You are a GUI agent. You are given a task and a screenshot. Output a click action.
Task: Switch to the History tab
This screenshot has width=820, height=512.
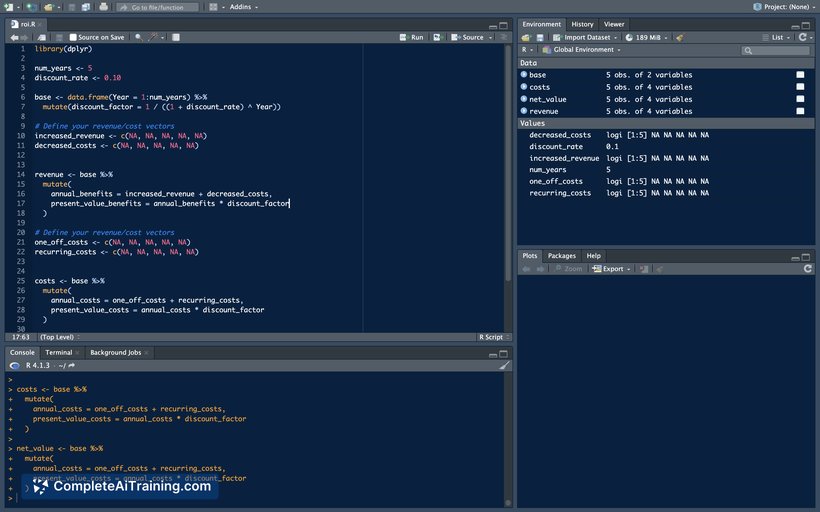pyautogui.click(x=582, y=24)
